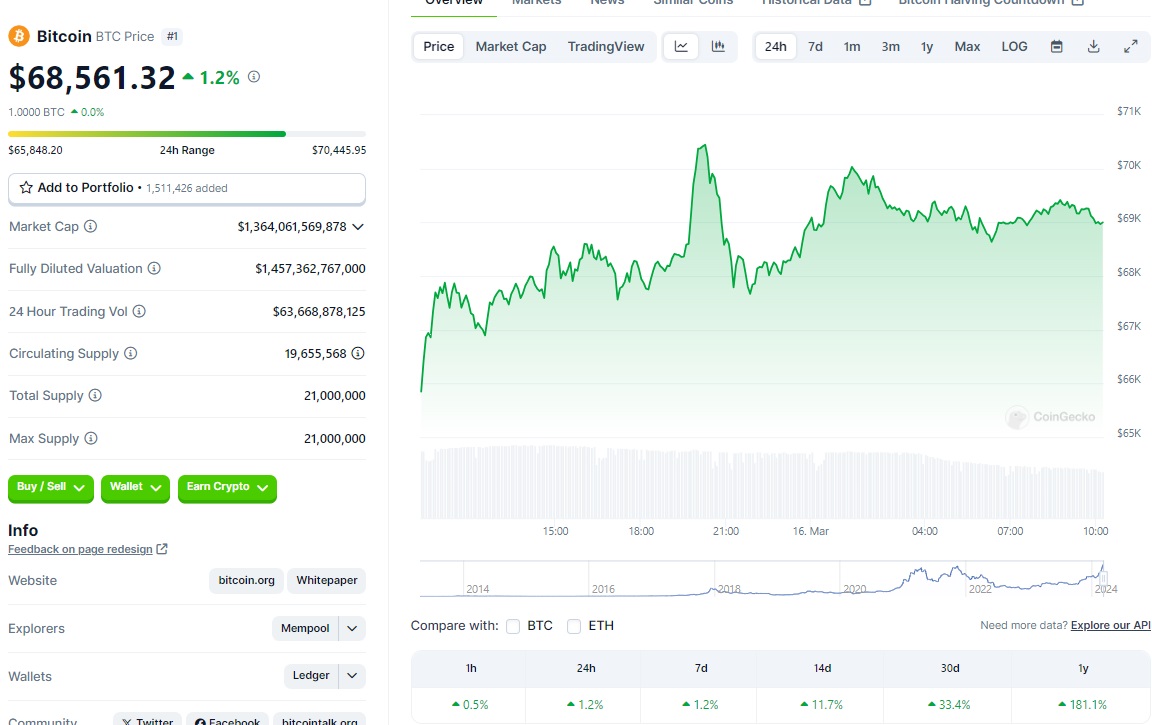Viewport: 1152px width, 725px height.
Task: Expand Wallets dropdown arrow next to Ledger
Action: tap(352, 676)
